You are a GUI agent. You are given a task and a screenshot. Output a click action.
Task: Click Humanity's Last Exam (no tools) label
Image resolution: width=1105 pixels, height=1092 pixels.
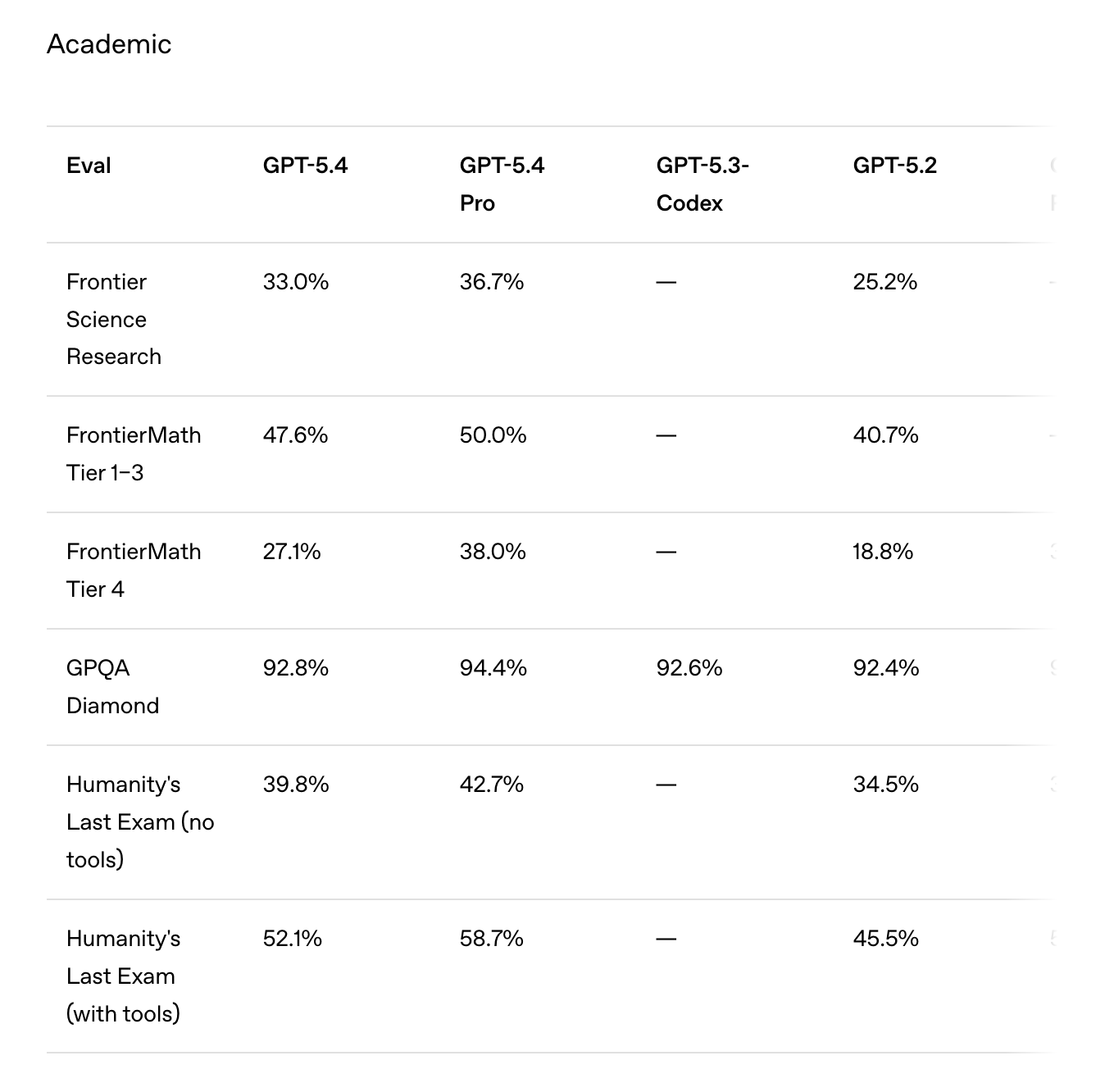click(x=140, y=821)
